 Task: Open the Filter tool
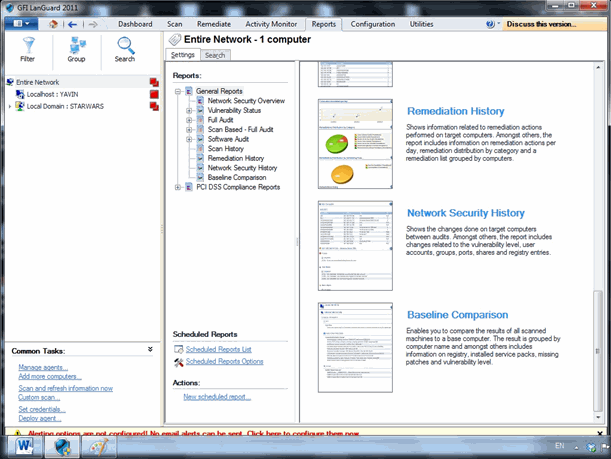[28, 49]
